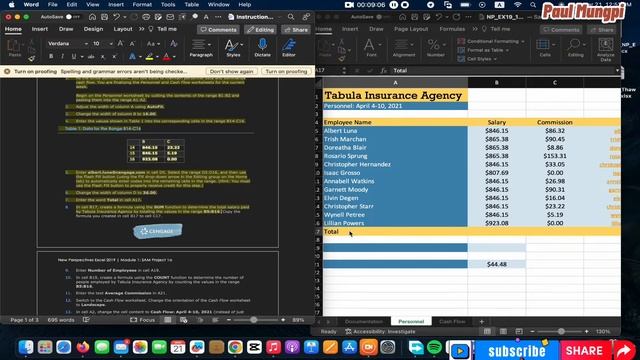The image size is (640, 360).
Task: Open Word's share-people icon in the title bar
Action: [x=306, y=17]
